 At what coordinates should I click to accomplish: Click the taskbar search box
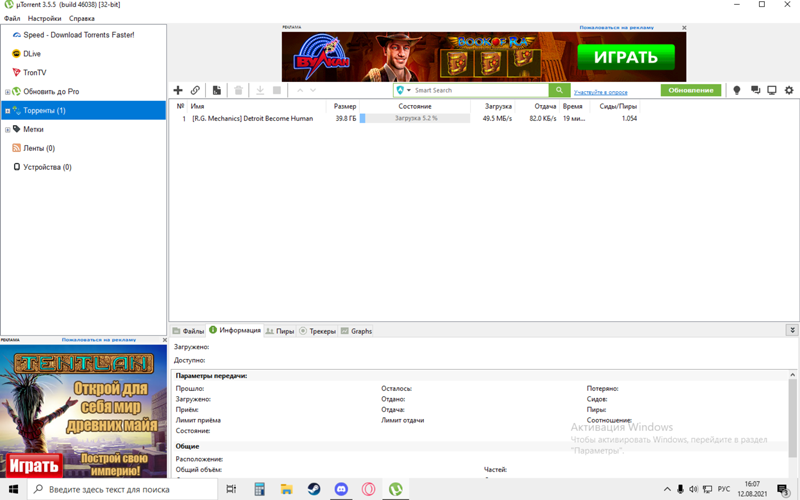pos(122,489)
